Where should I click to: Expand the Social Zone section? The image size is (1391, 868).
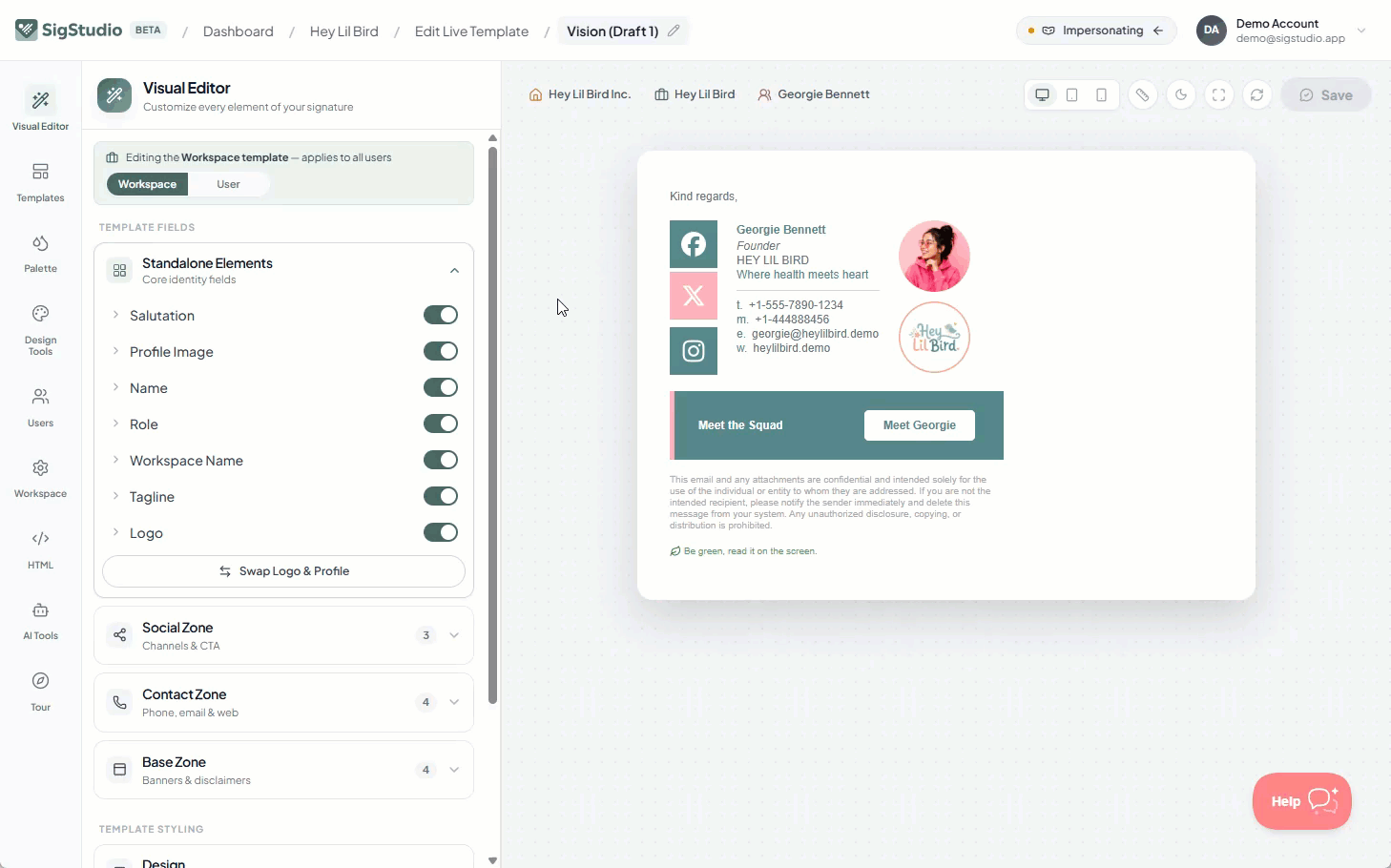tap(454, 635)
